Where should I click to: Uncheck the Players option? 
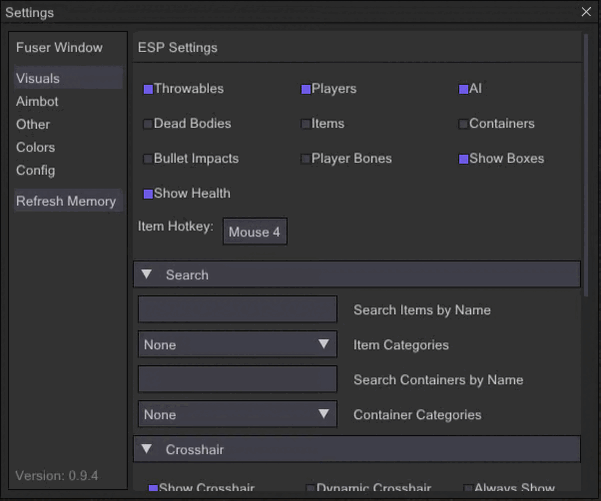(x=306, y=89)
